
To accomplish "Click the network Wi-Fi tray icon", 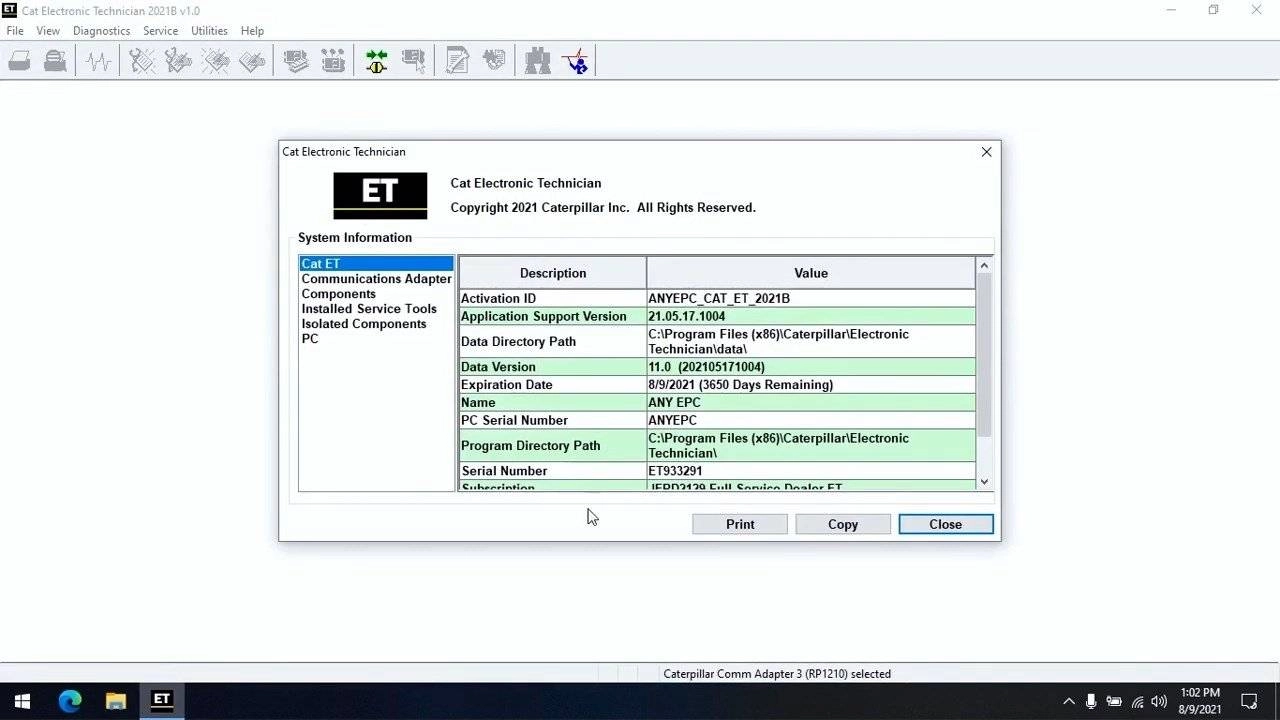I will (1137, 702).
